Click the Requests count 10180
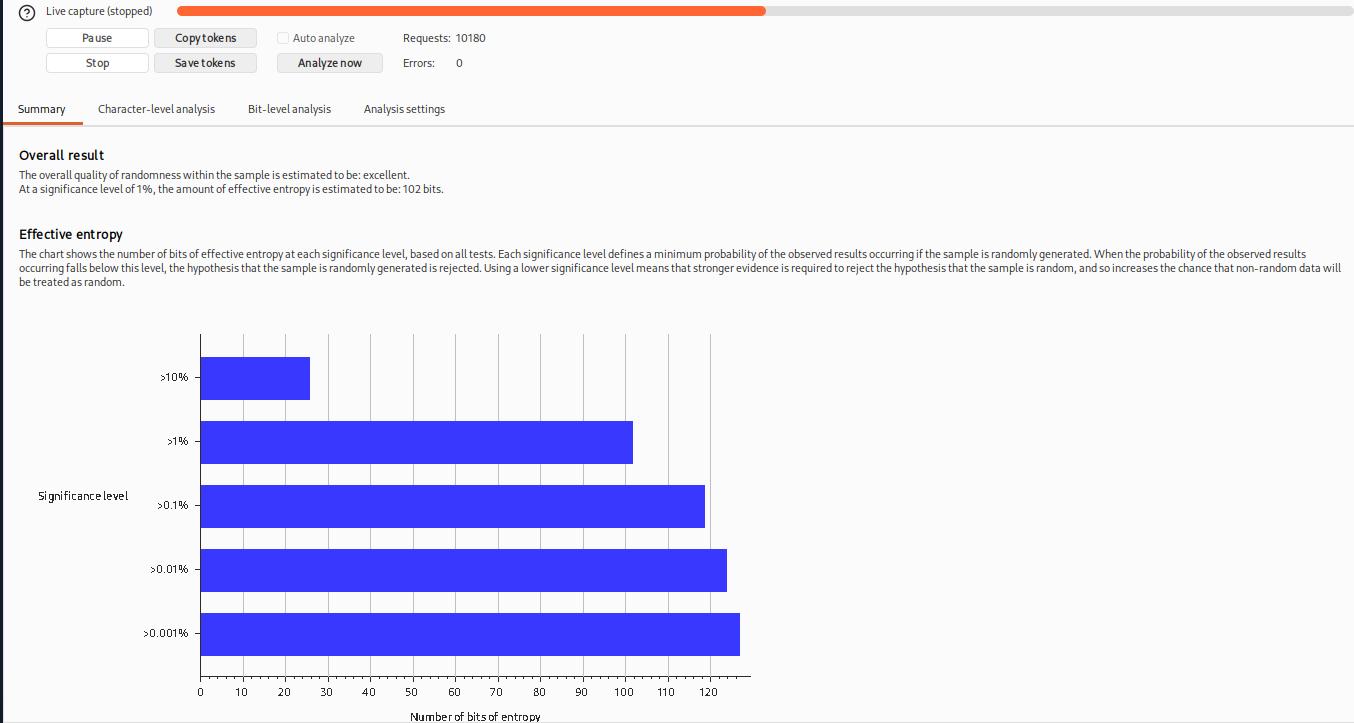Viewport: 1354px width, 723px height. click(470, 38)
